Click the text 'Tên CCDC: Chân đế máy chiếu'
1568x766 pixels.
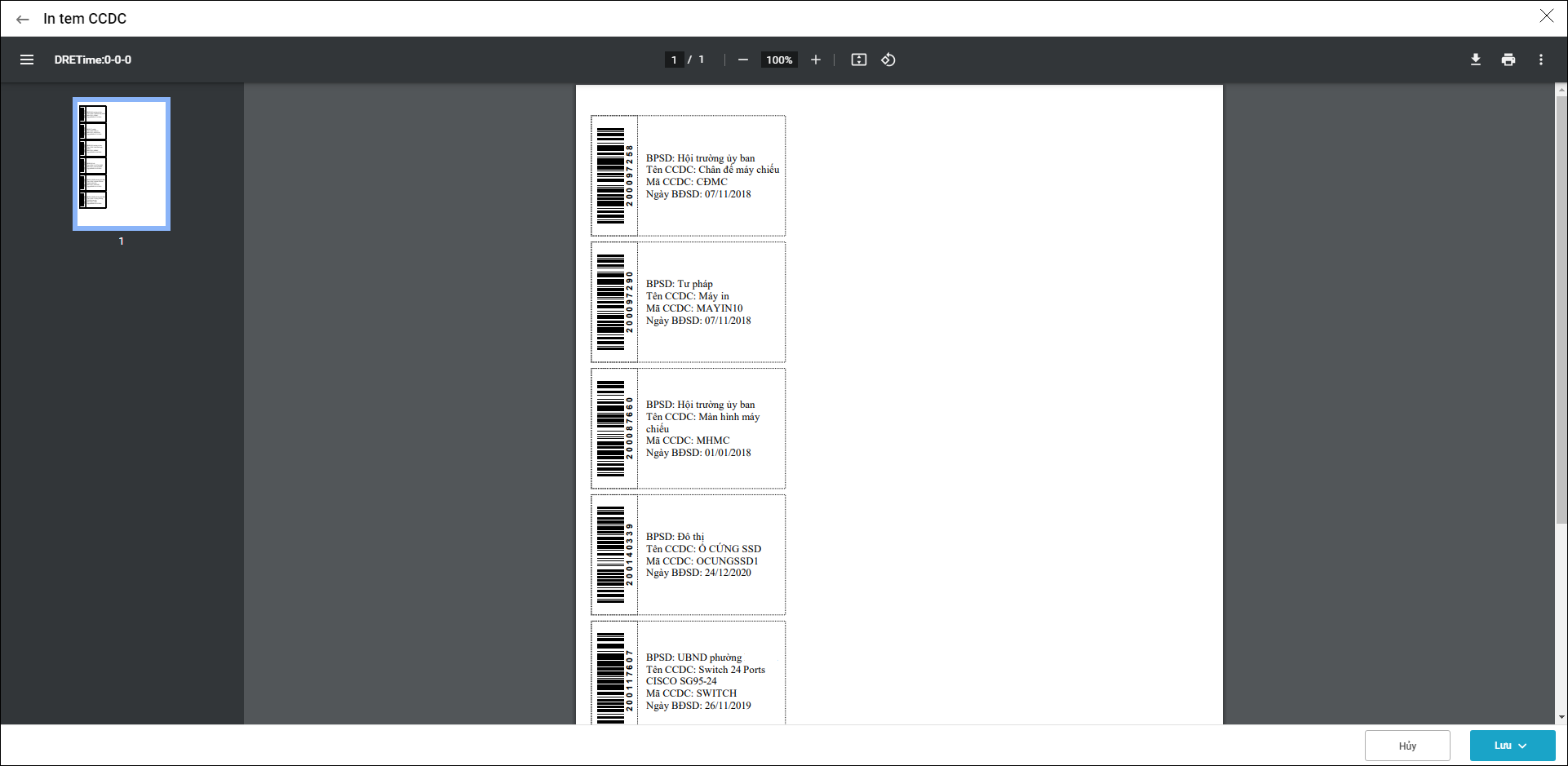[x=712, y=170]
